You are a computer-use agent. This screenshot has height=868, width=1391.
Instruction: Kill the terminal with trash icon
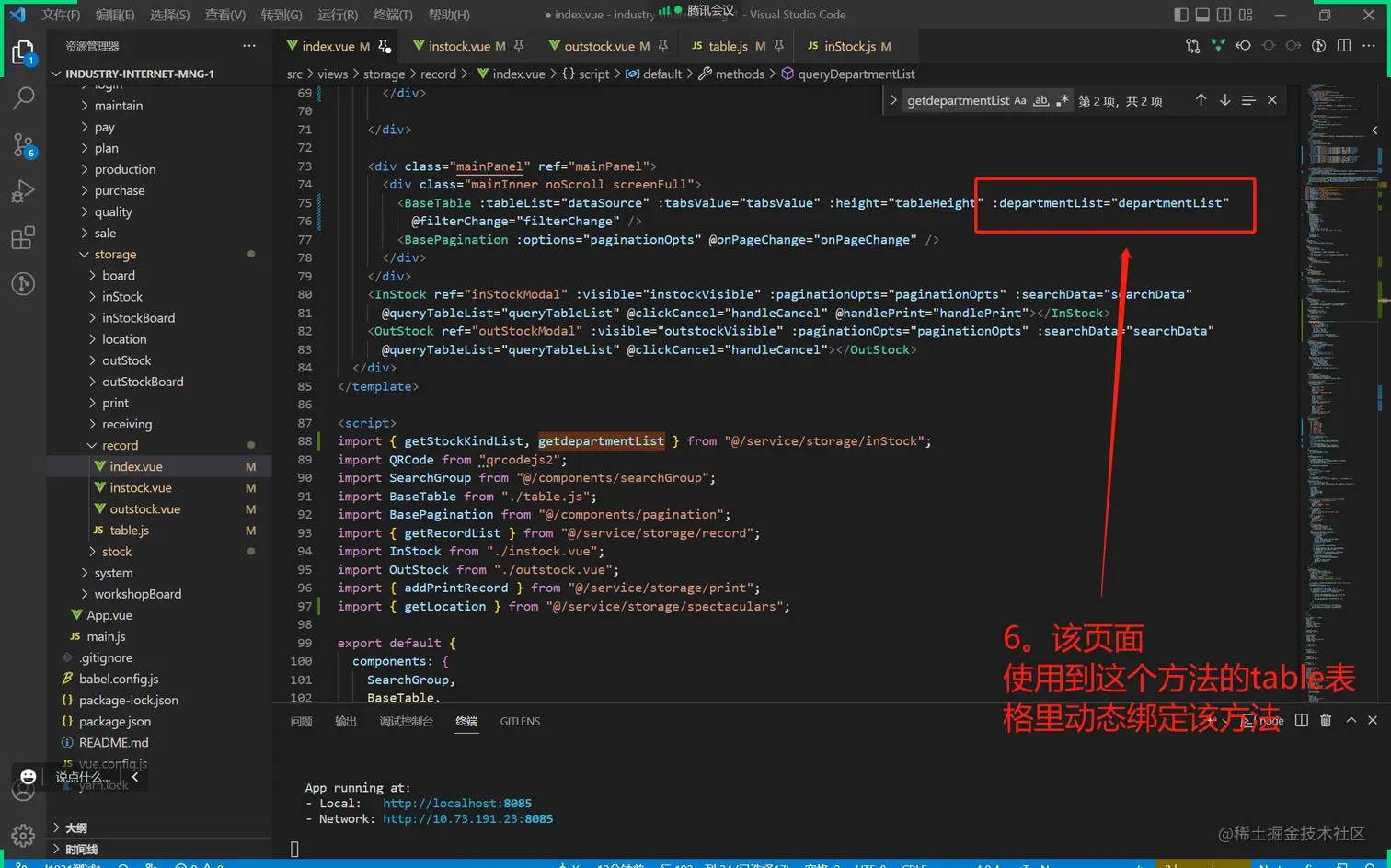[x=1326, y=721]
